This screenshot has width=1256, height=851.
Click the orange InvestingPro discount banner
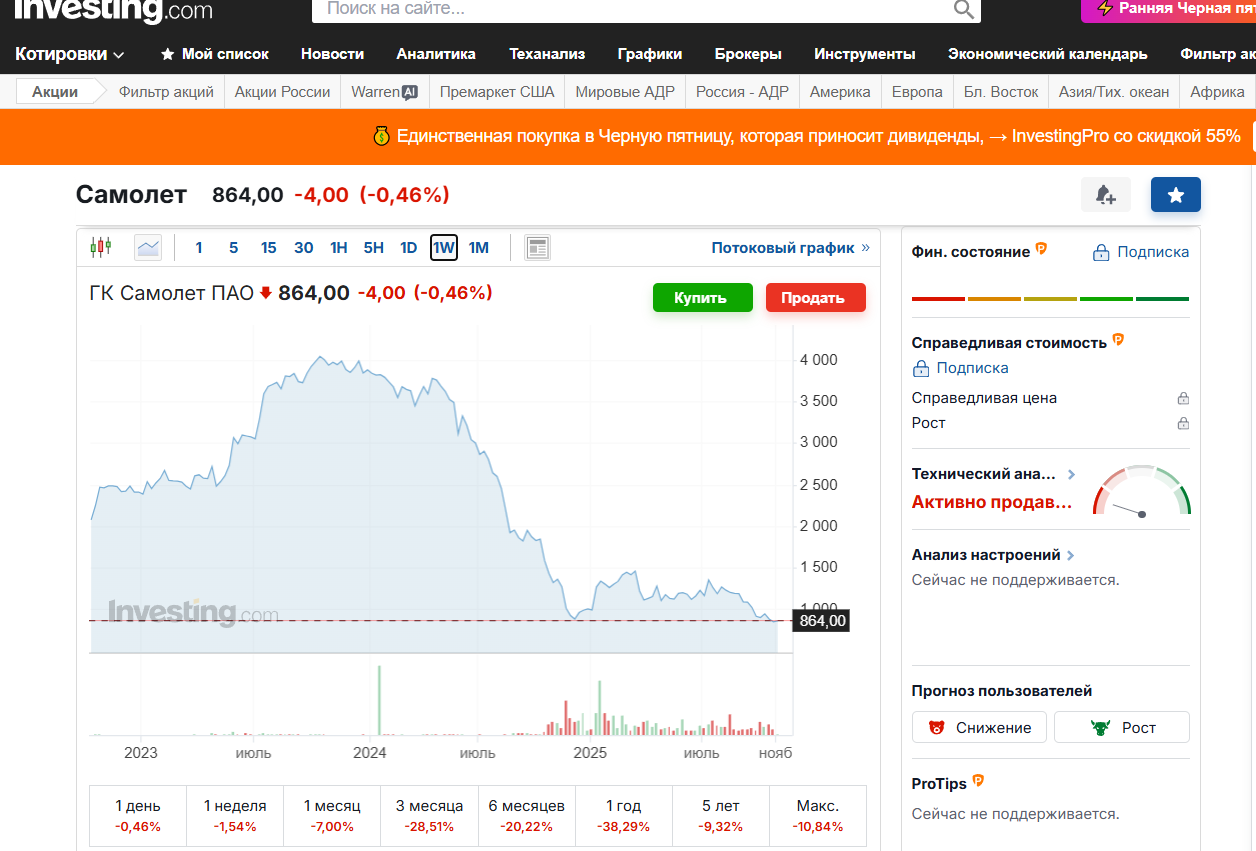point(628,137)
